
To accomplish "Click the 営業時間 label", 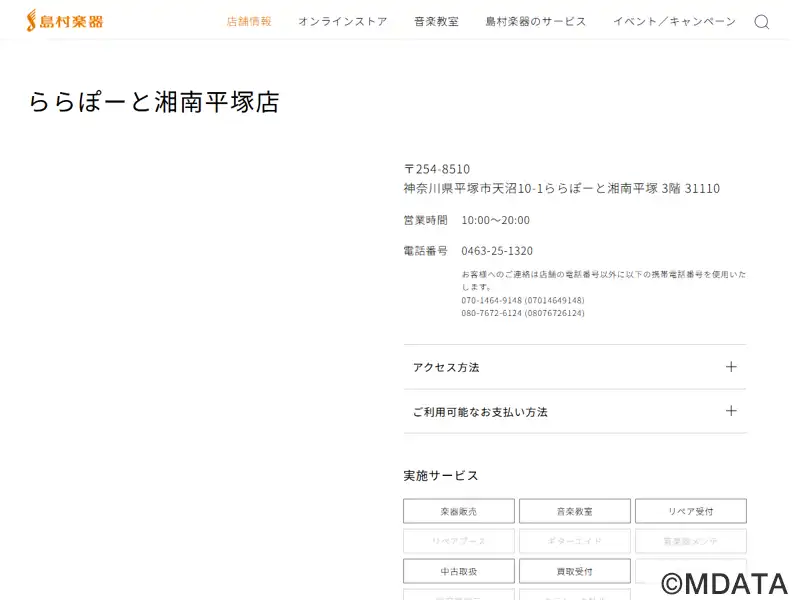I will coord(426,220).
